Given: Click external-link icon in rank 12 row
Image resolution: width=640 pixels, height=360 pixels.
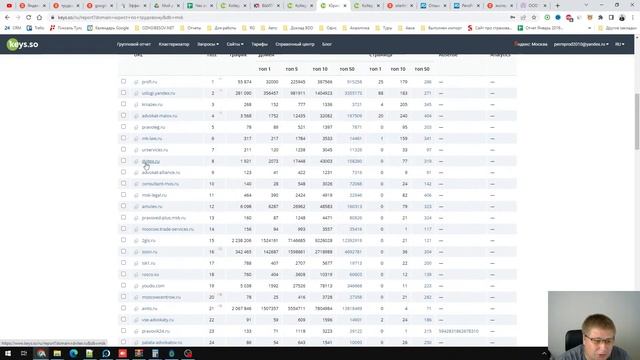Looking at the screenshot, I should 136,207.
